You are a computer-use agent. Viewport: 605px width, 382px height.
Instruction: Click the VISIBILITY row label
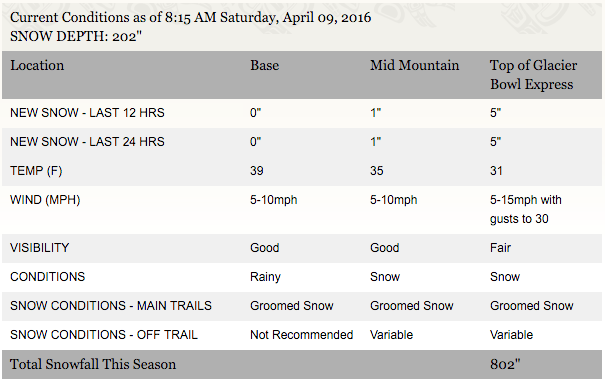pyautogui.click(x=39, y=248)
